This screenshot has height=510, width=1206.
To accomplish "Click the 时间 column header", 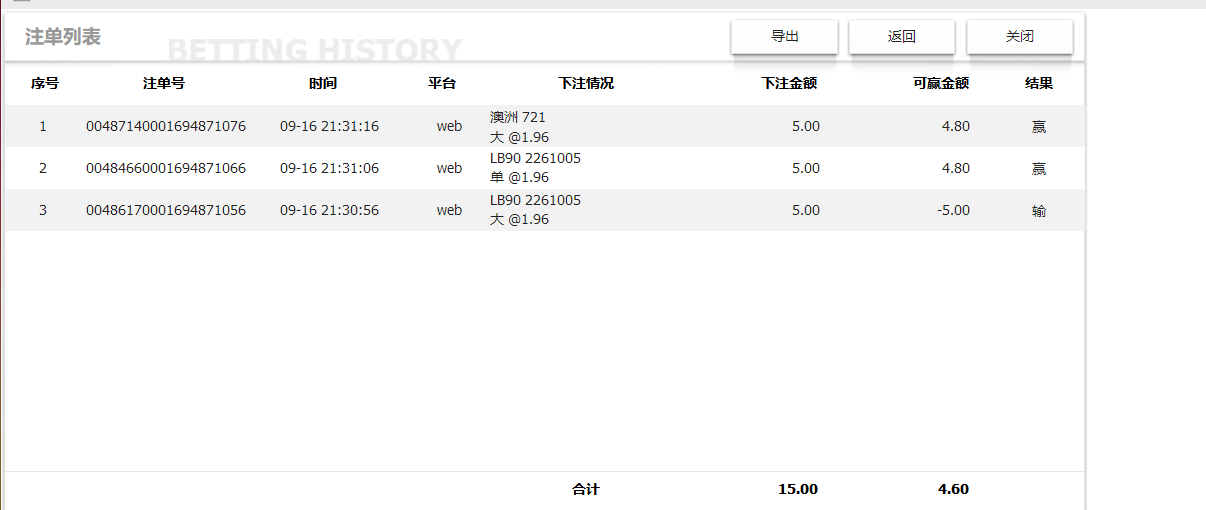I will 323,84.
